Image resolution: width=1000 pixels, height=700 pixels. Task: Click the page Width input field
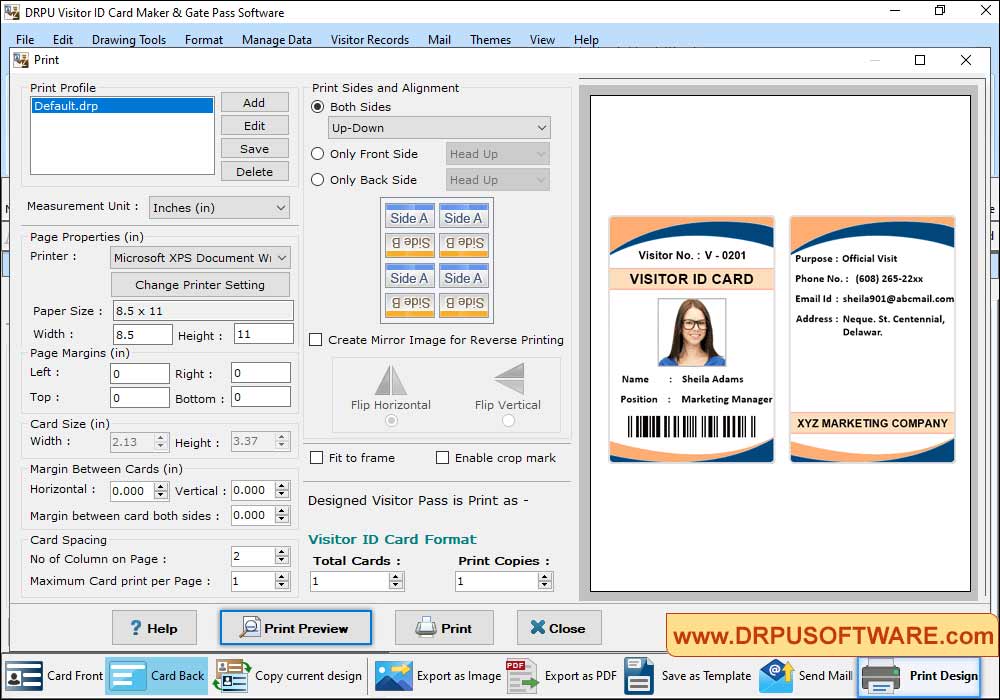[x=143, y=335]
